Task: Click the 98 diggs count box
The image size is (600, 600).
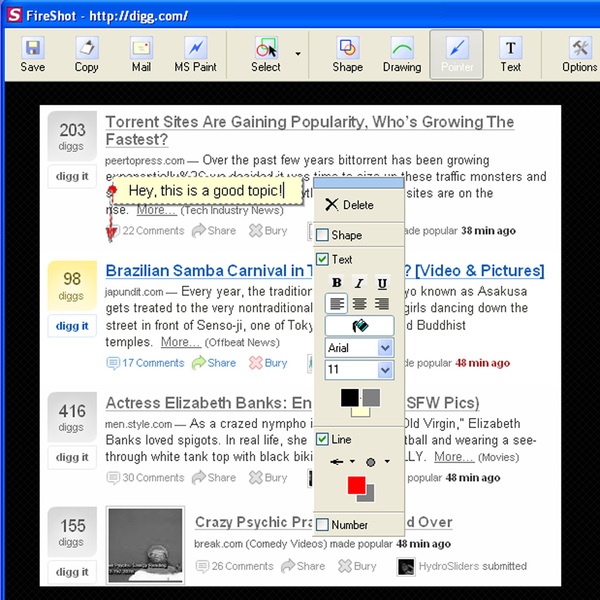Action: point(72,286)
